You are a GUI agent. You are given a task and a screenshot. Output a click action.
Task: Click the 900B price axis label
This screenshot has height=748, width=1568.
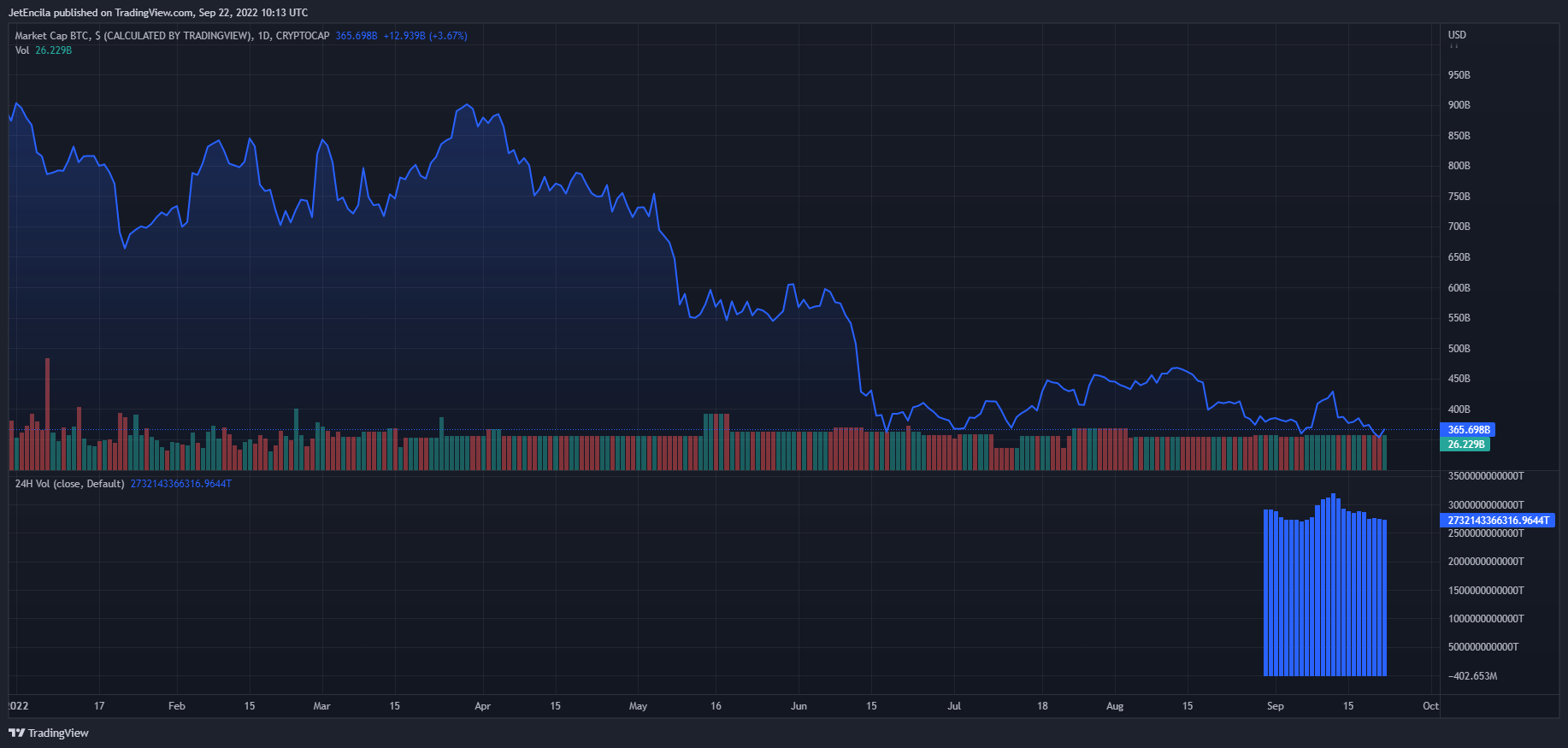pos(1459,105)
